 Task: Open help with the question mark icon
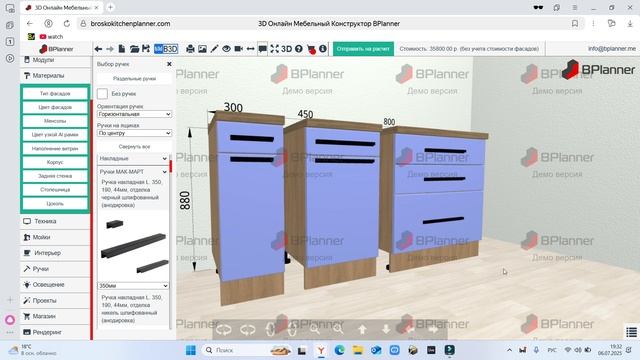[299, 49]
